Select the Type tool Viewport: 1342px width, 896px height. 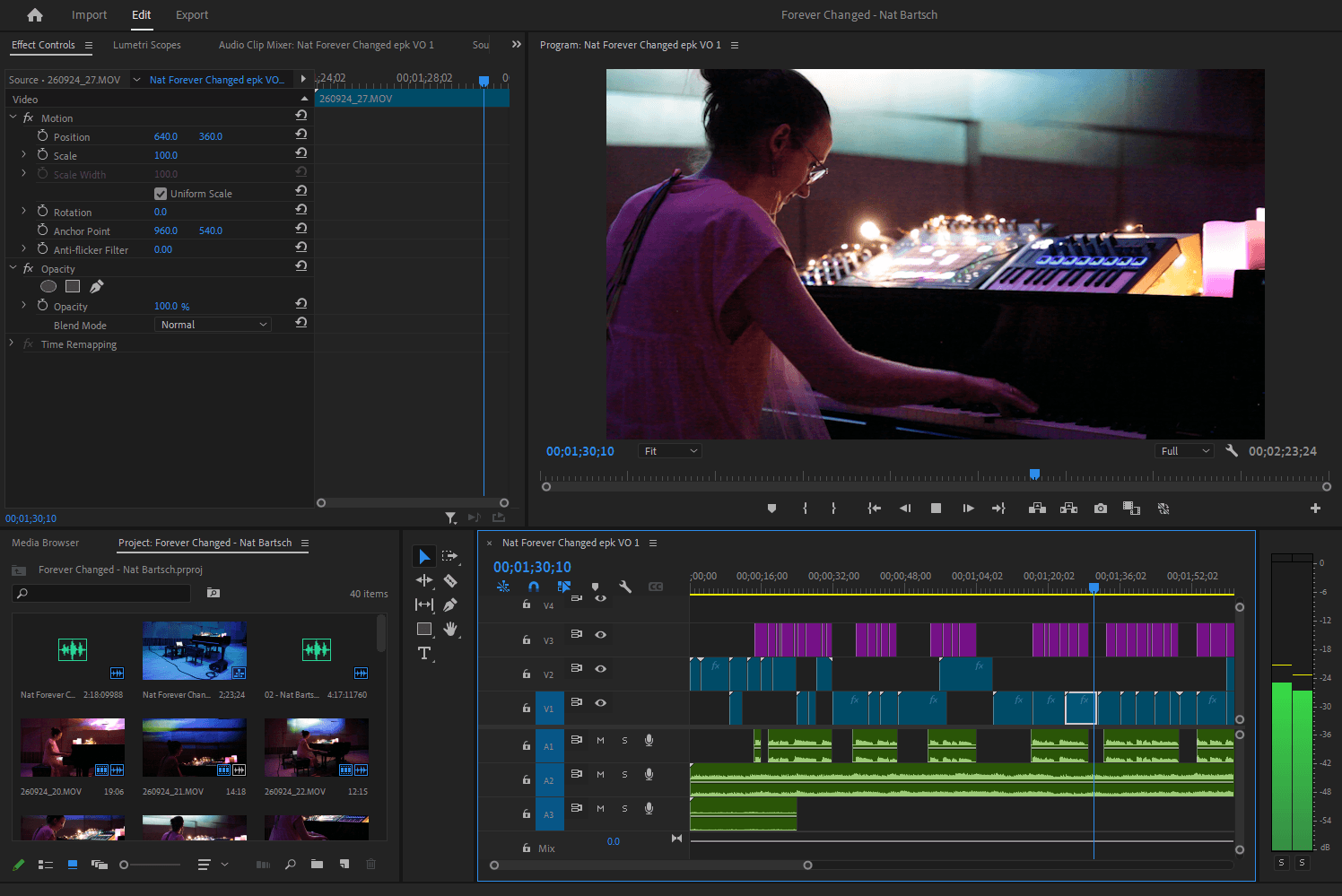(424, 654)
